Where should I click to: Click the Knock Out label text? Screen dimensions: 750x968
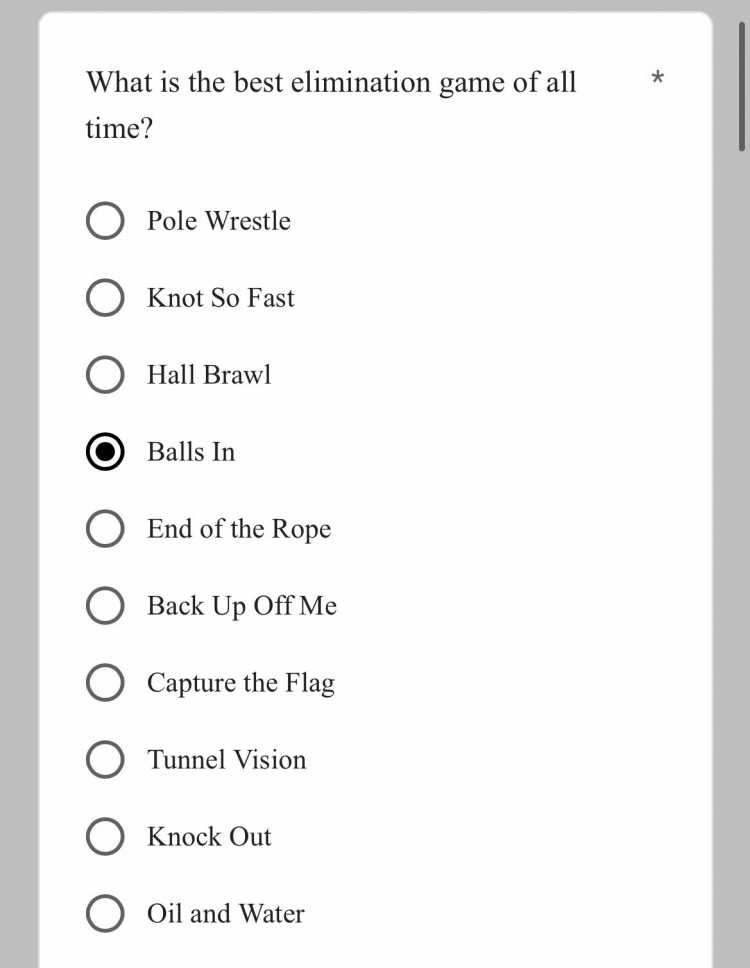coord(209,837)
